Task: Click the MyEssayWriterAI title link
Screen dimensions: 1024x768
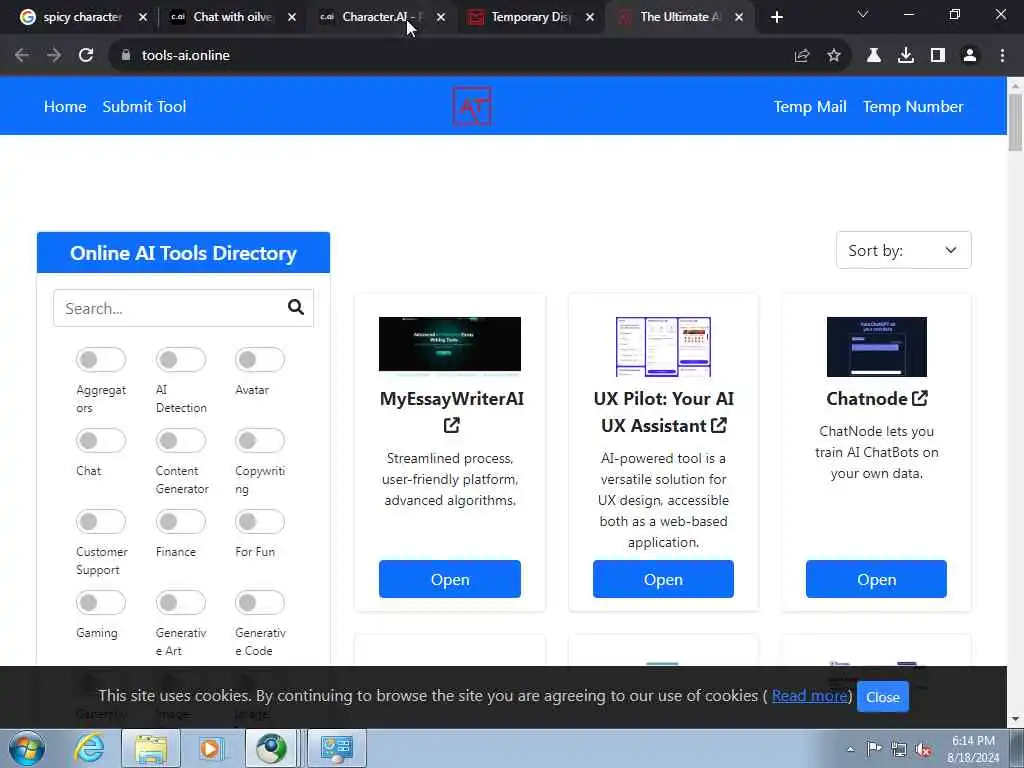Action: pos(451,399)
